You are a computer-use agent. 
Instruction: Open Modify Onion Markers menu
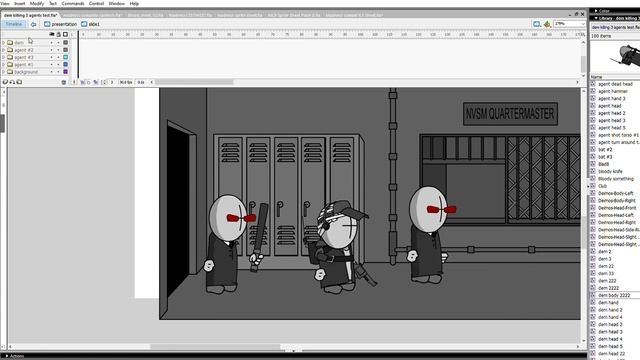pyautogui.click(x=104, y=82)
